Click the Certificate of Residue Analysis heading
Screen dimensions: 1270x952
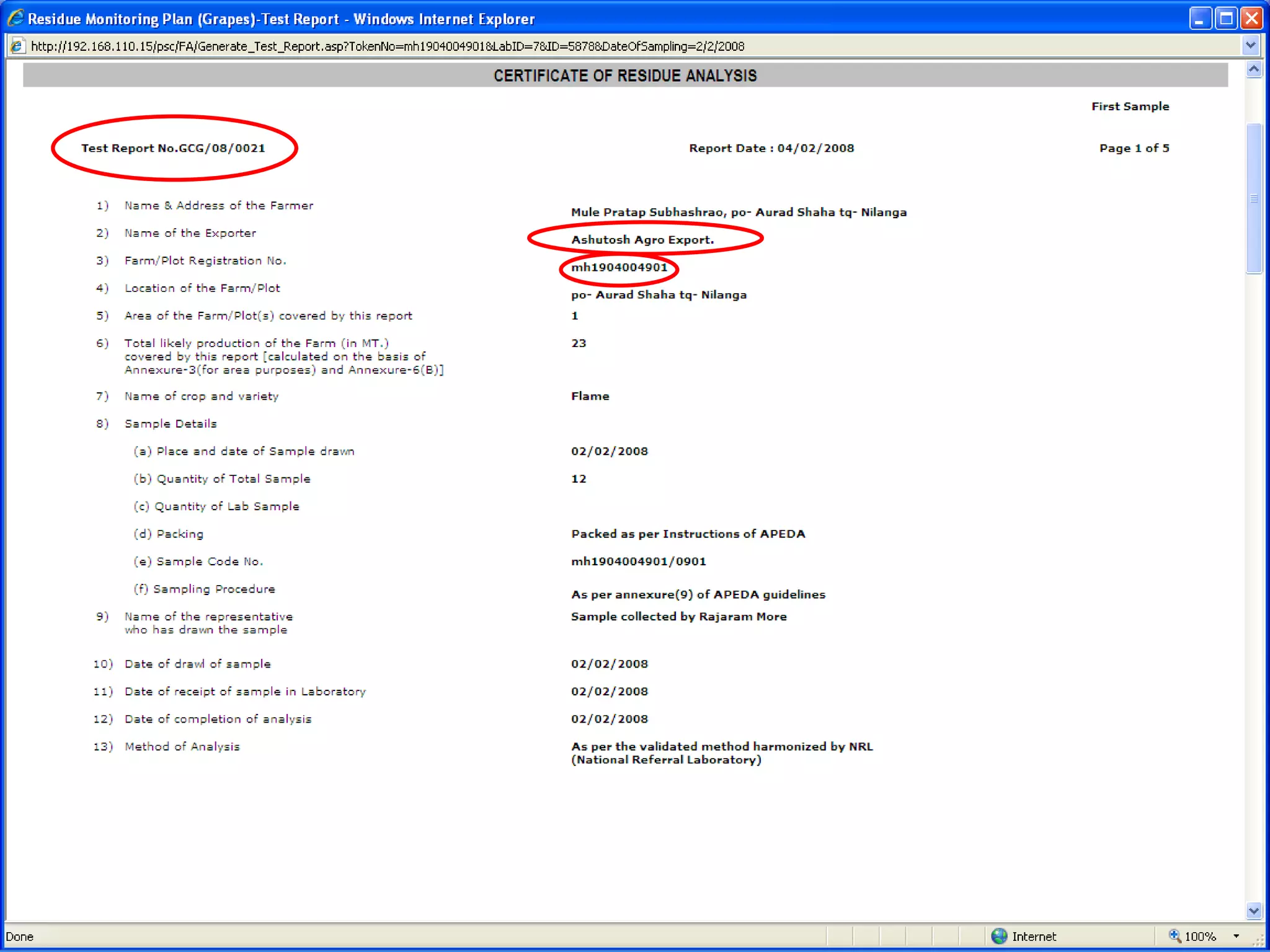[x=624, y=76]
